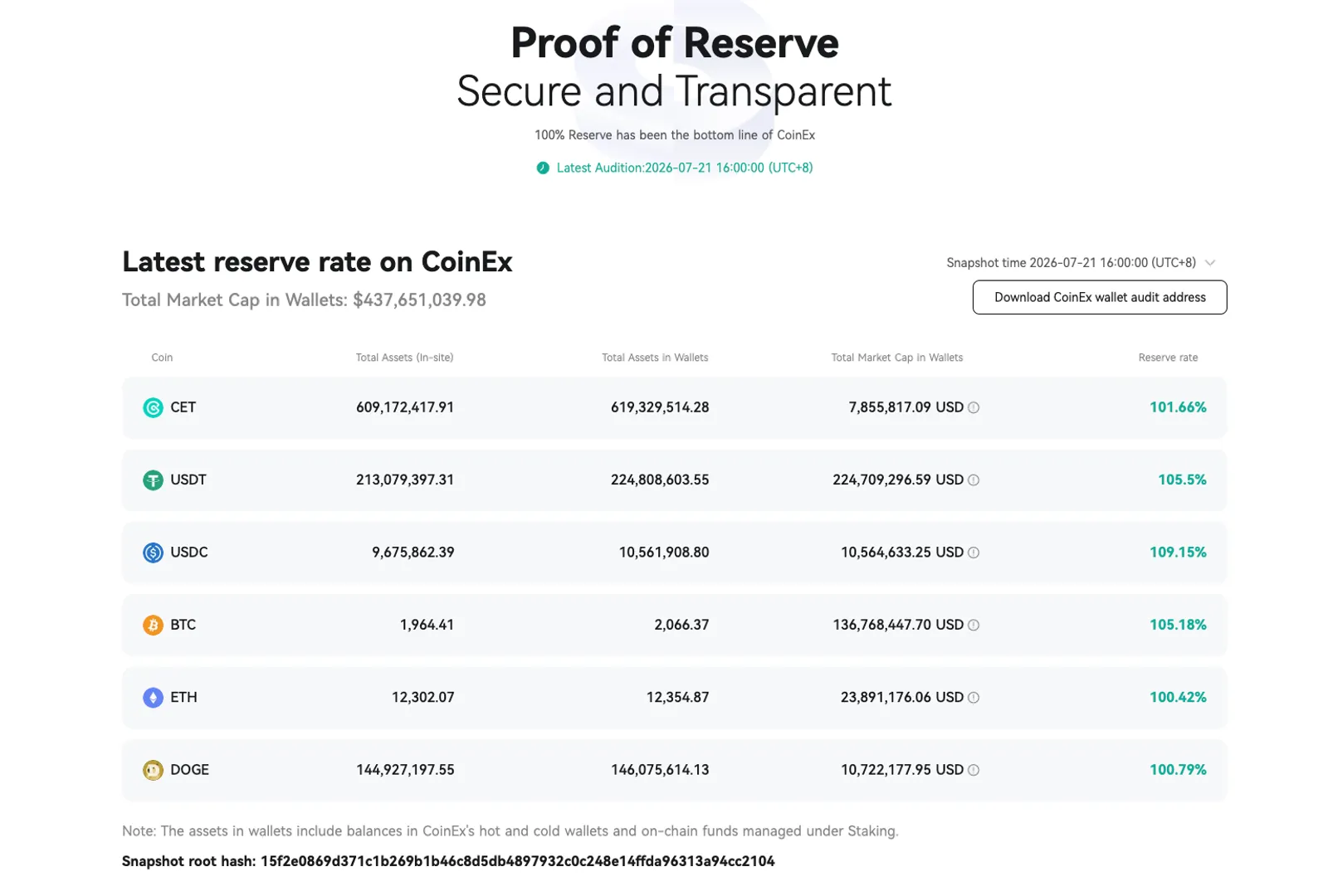The image size is (1328, 896).
Task: Click Download CoinEx wallet audit address
Action: click(1100, 297)
